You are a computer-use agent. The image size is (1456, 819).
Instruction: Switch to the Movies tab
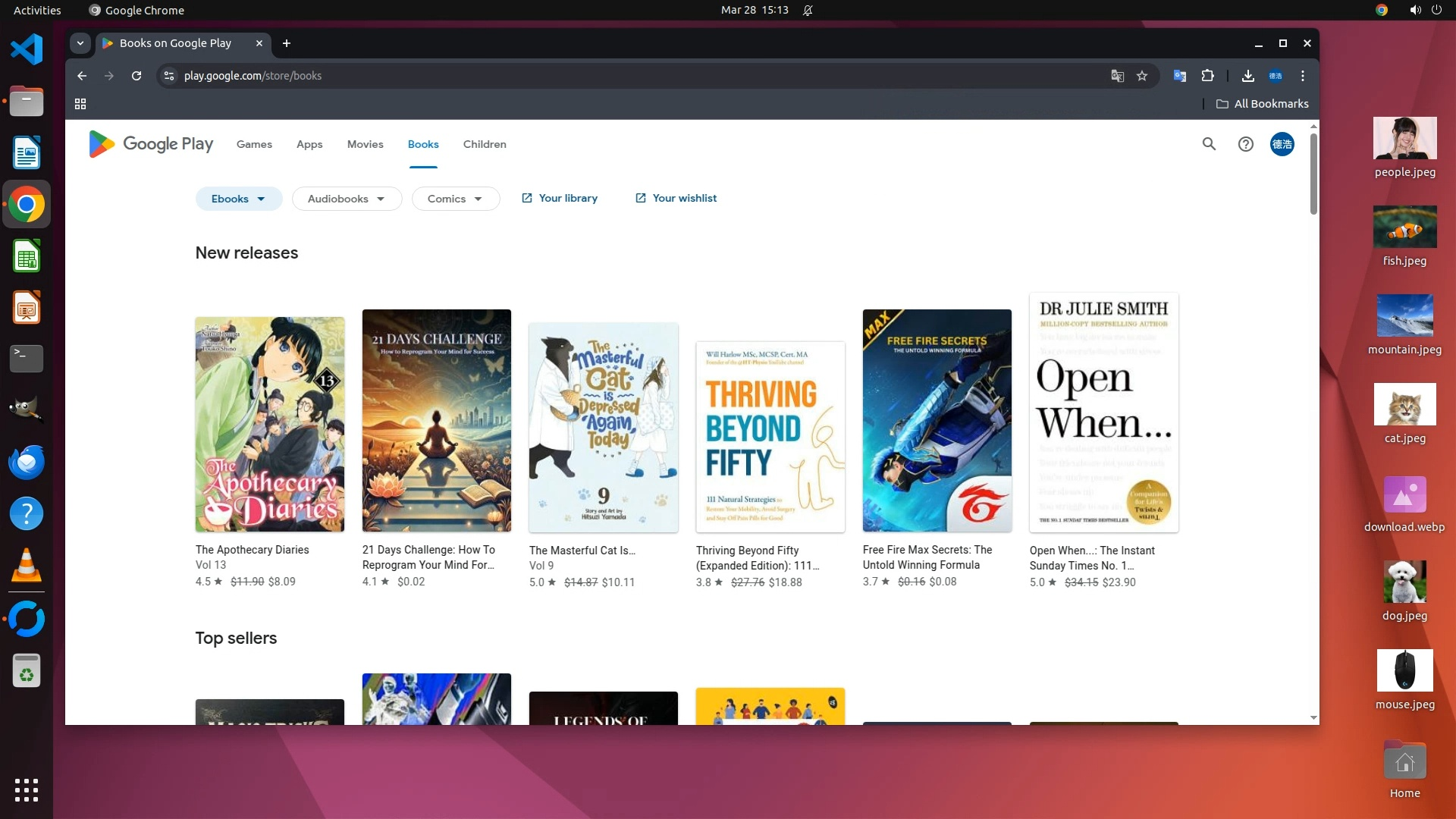point(365,144)
